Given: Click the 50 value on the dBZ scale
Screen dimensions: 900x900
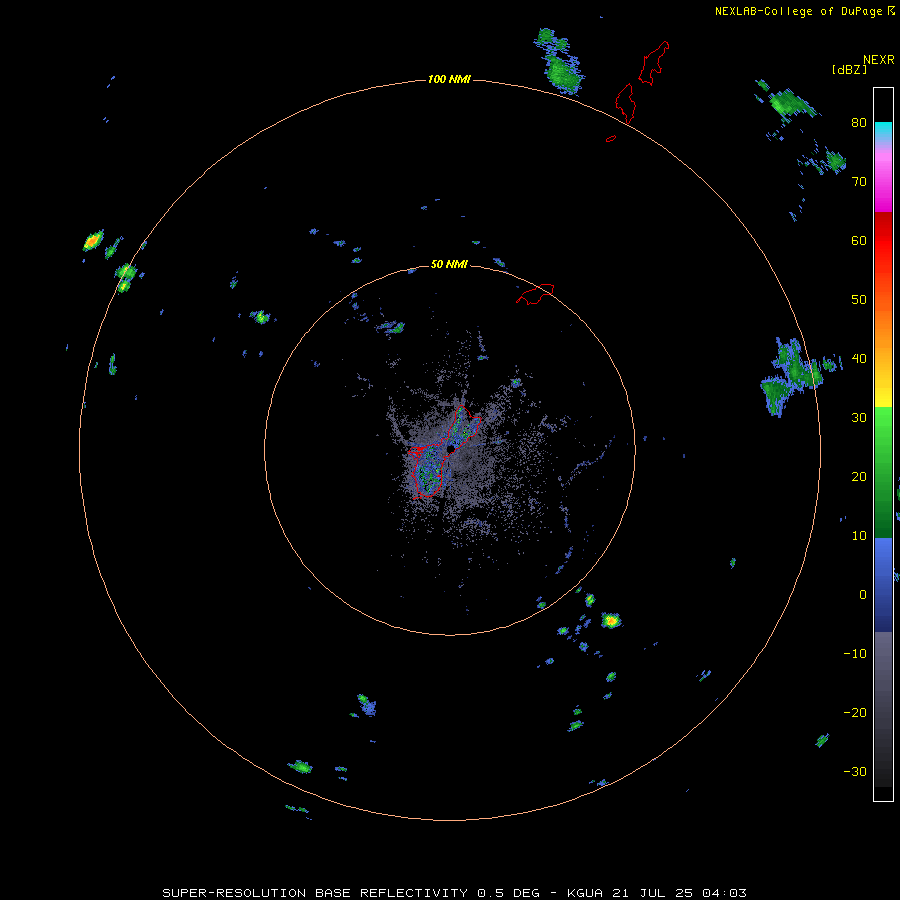Looking at the screenshot, I should click(859, 300).
